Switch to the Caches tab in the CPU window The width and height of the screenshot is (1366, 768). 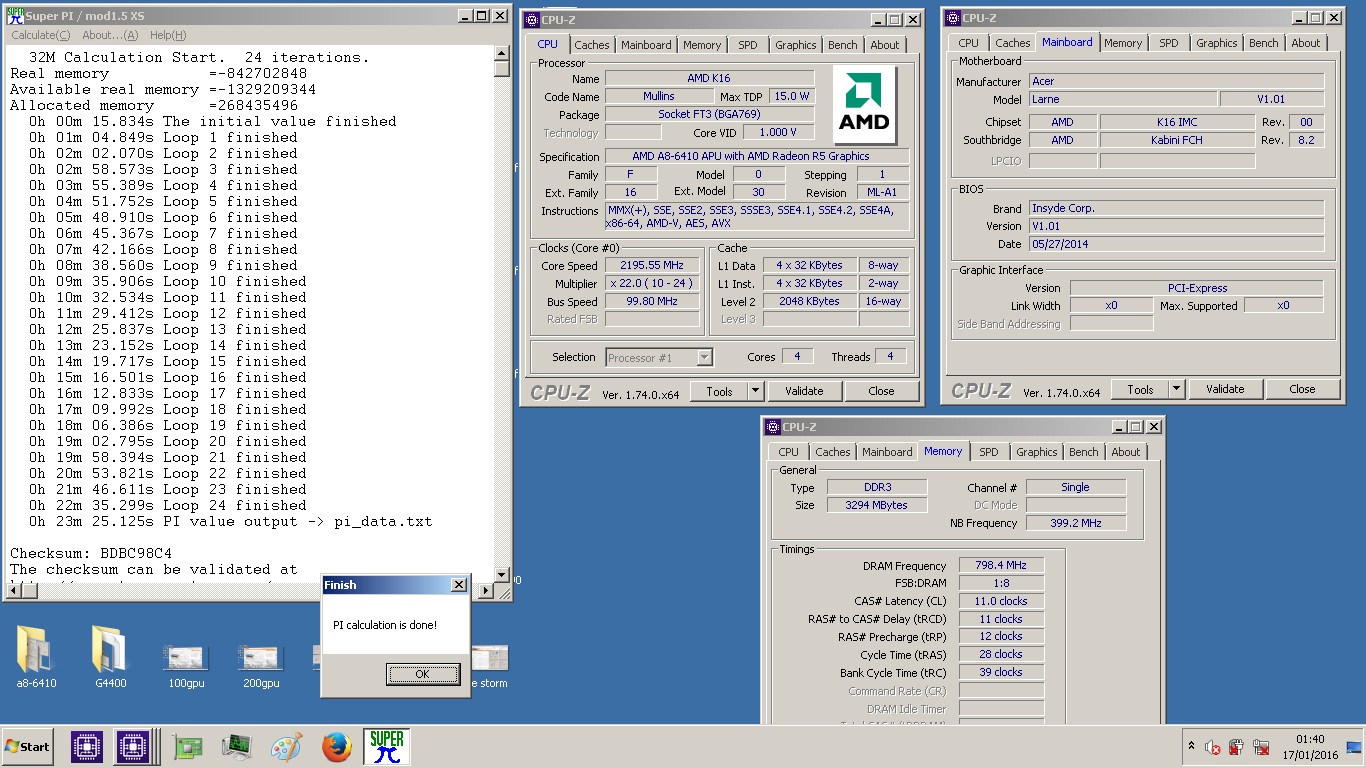pos(592,45)
